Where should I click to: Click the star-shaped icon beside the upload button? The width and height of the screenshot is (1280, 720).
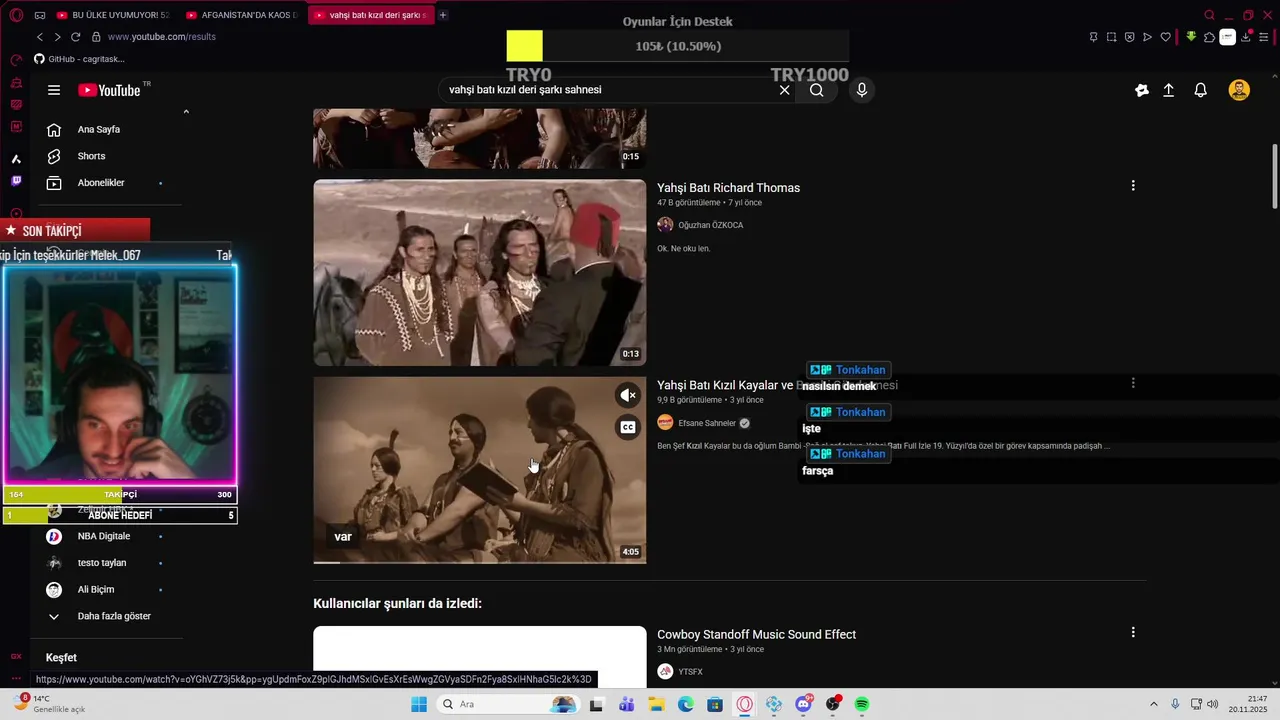(x=1142, y=90)
